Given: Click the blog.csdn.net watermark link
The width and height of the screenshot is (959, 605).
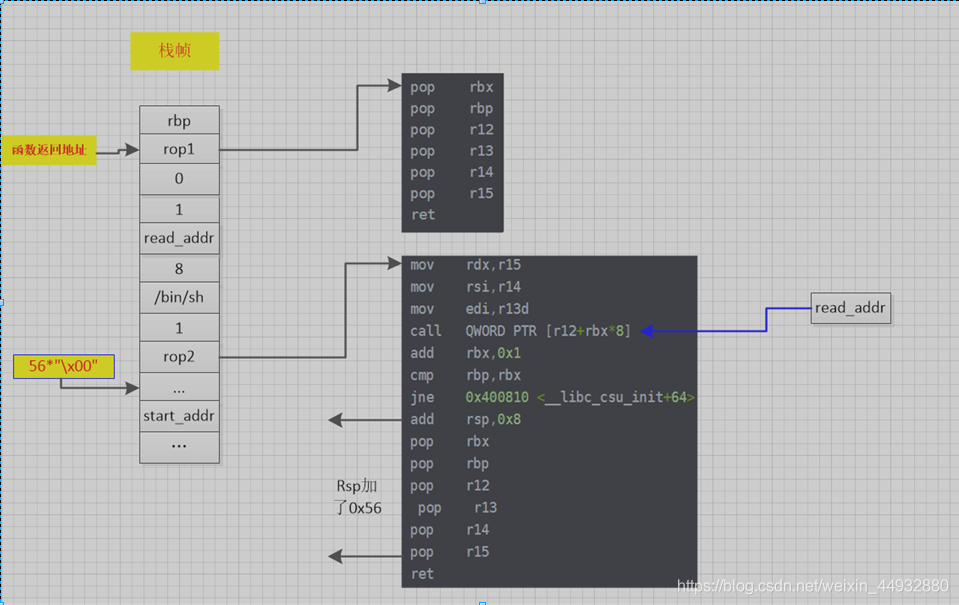Looking at the screenshot, I should 813,585.
